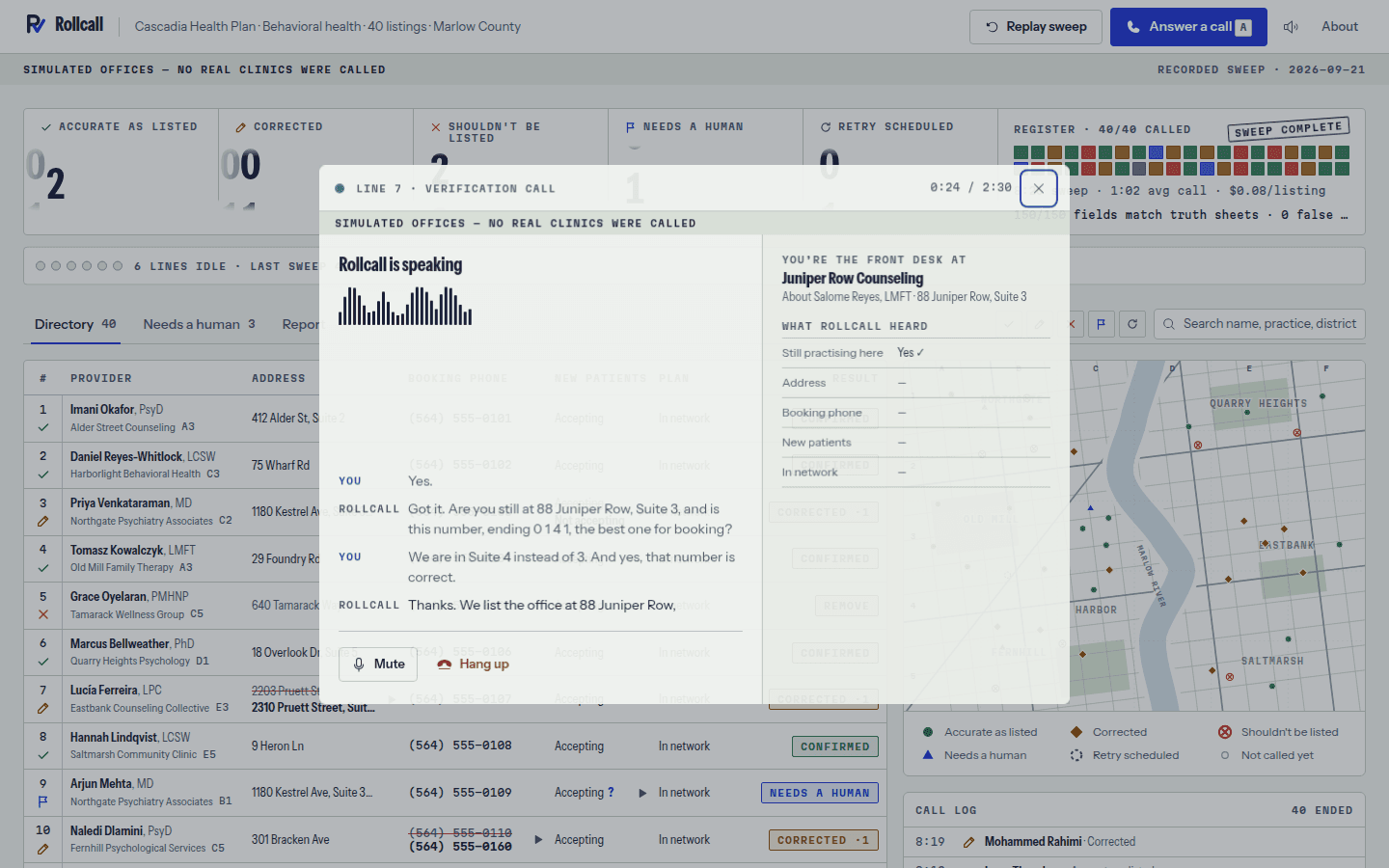This screenshot has height=868, width=1389.
Task: Click the Shouldn't be listed map legend entry
Action: 1279,732
